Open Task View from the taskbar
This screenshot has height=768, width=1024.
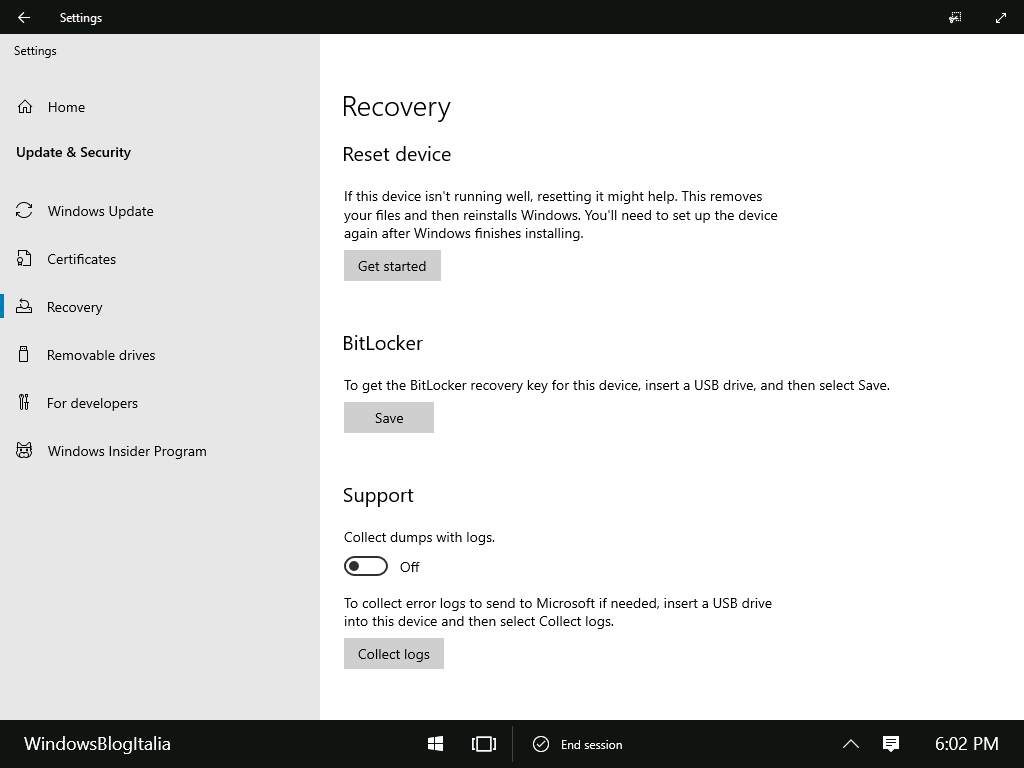click(x=484, y=744)
